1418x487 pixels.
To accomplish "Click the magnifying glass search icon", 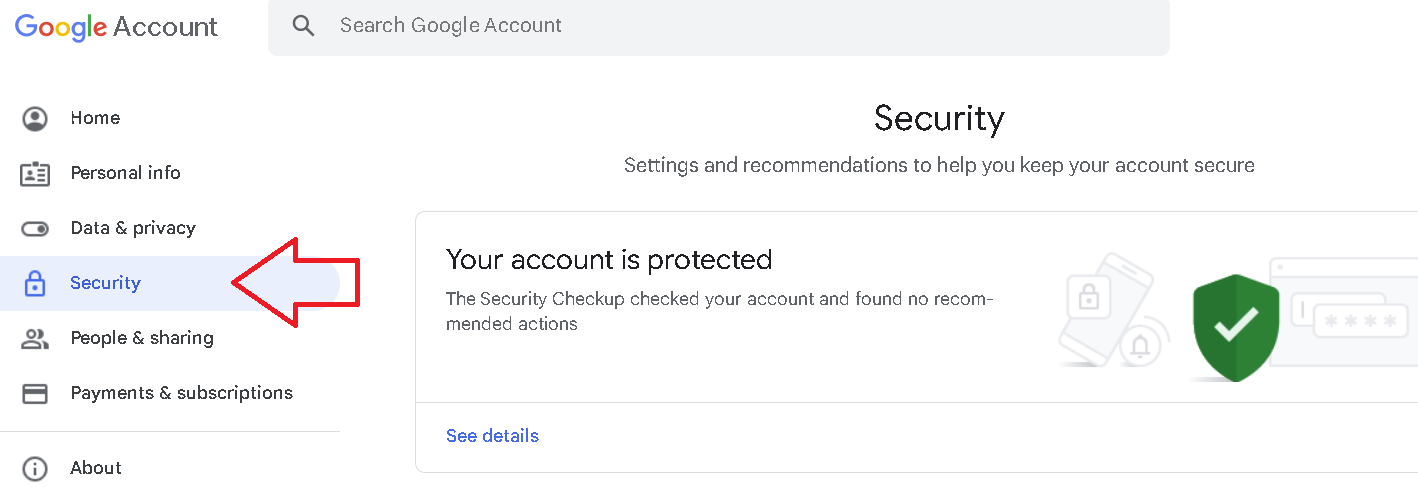I will coord(303,26).
